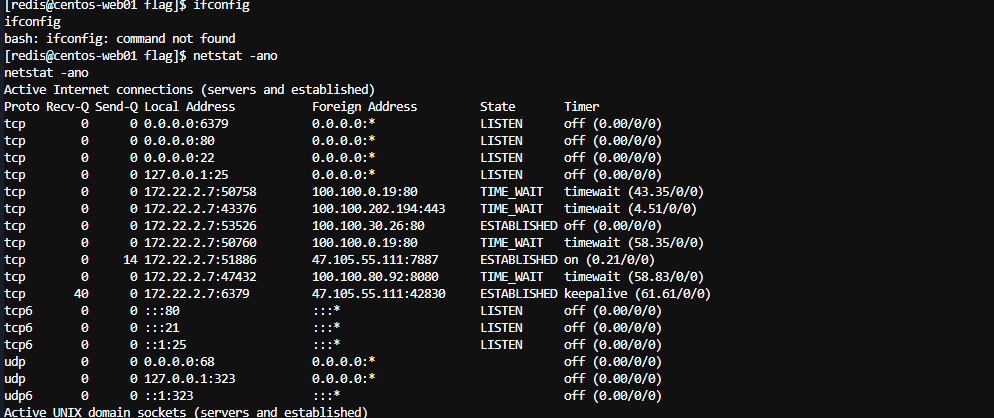Click local address 0.0.0.0:22
Viewport: 994px width, 418px height.
[179, 157]
